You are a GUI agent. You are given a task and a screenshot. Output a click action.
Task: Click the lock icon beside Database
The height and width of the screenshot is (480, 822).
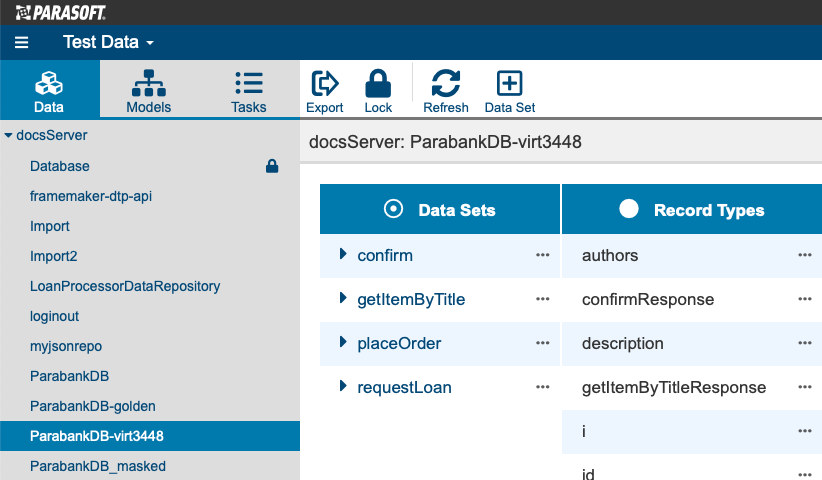tap(272, 166)
